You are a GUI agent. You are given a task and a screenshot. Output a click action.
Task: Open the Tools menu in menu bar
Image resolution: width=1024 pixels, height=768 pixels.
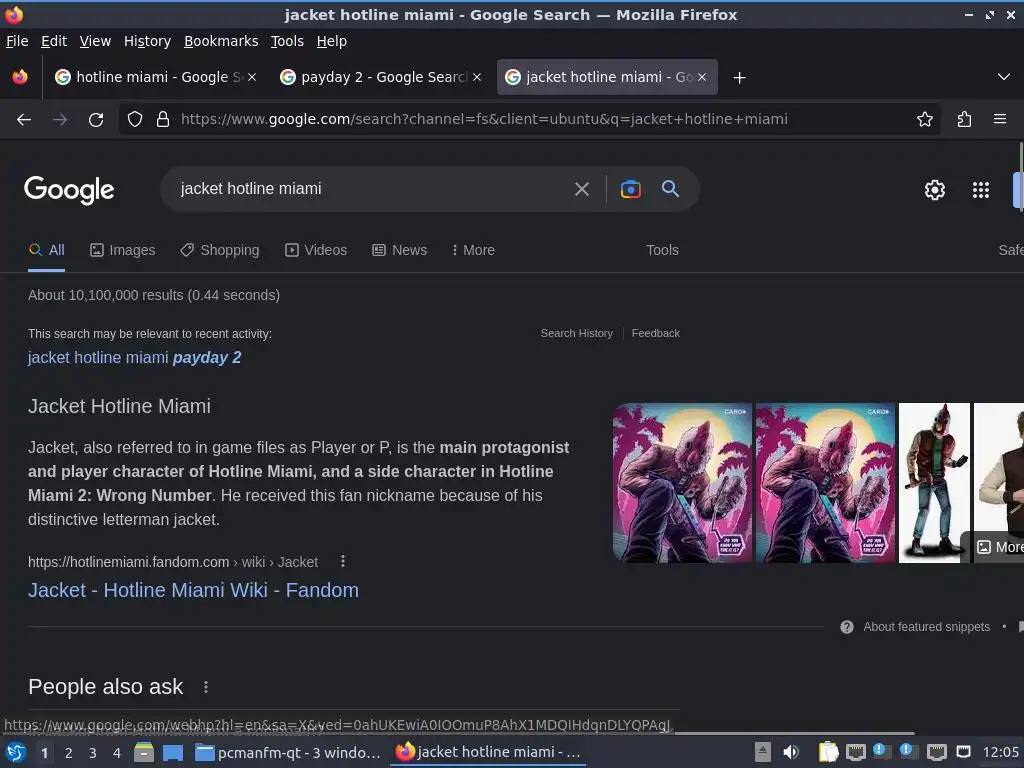pyautogui.click(x=287, y=41)
